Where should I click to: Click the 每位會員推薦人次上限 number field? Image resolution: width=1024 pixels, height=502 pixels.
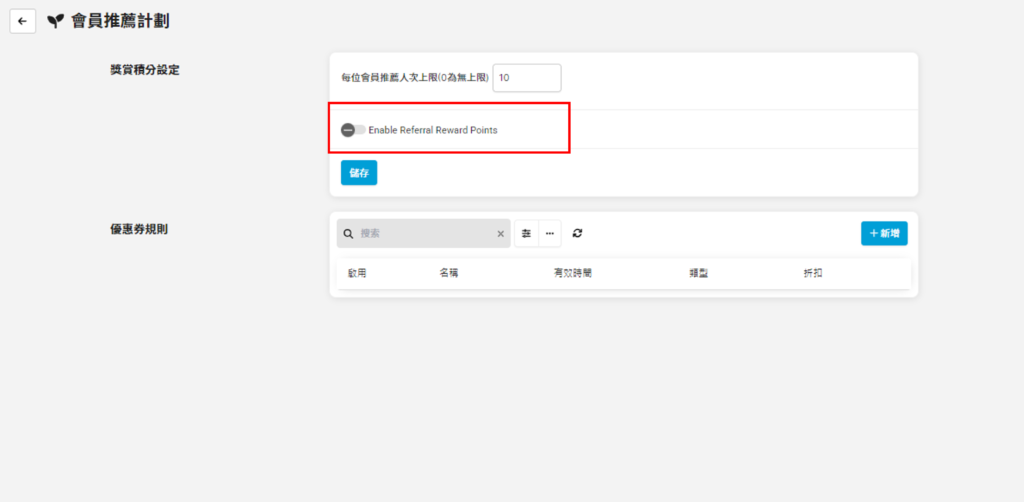[x=526, y=77]
